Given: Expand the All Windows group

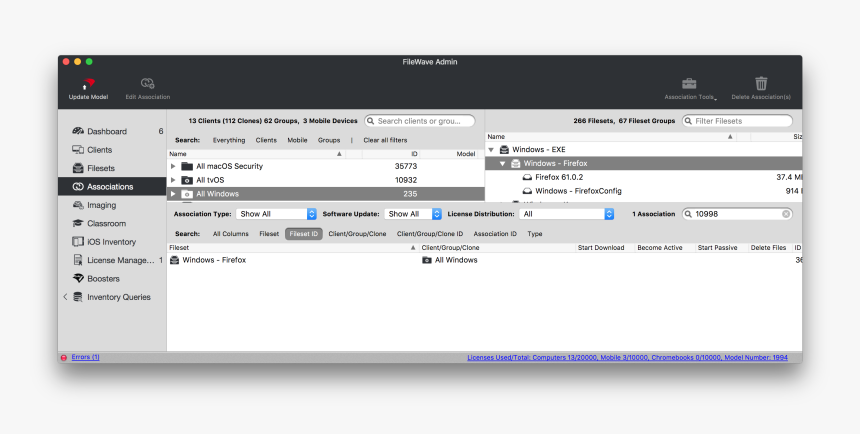Looking at the screenshot, I should coord(173,194).
